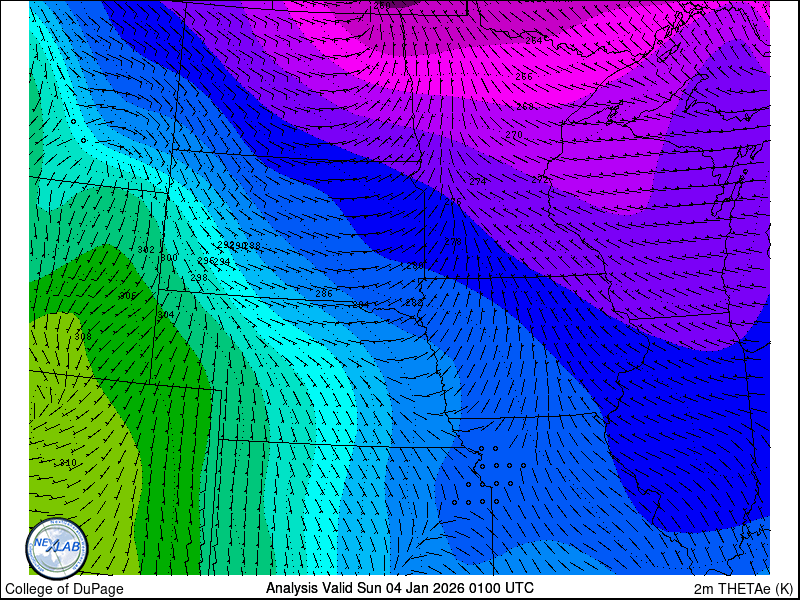Click the 298 contour label

(x=199, y=278)
